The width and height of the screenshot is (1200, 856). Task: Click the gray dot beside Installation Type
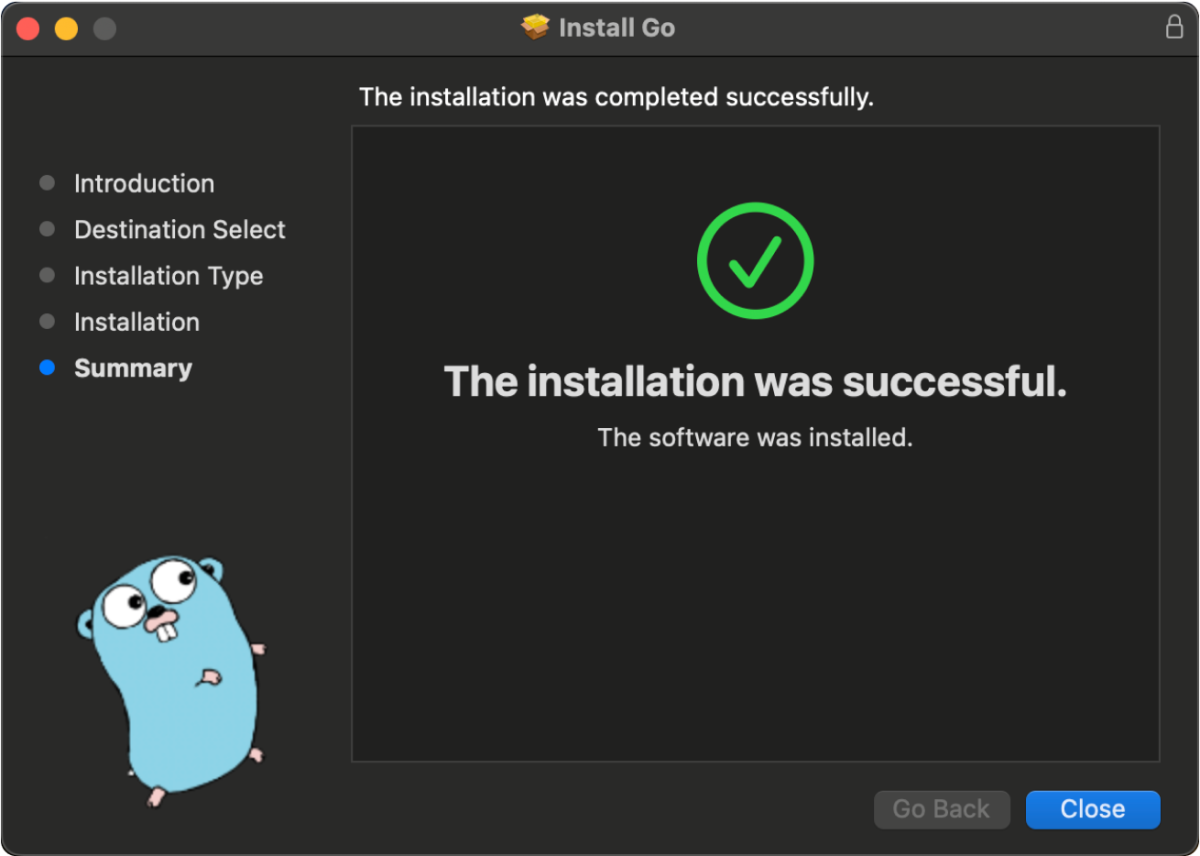pos(47,274)
